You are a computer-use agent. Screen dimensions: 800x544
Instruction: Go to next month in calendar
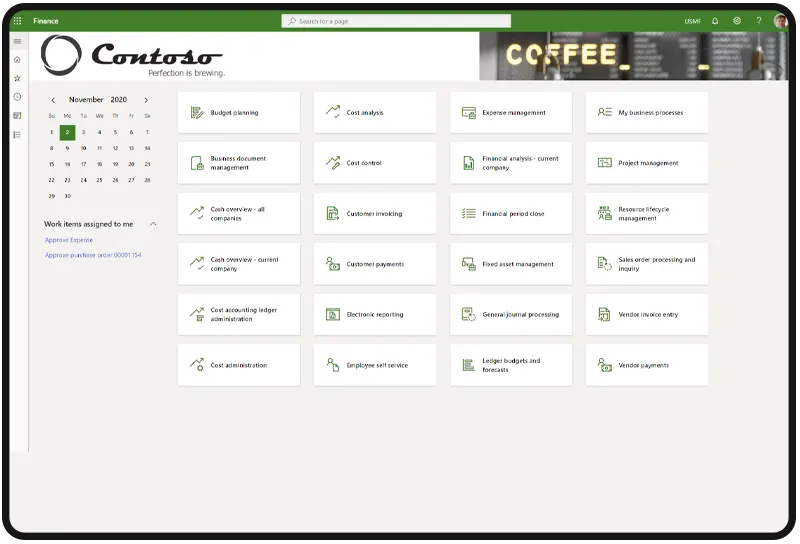146,100
